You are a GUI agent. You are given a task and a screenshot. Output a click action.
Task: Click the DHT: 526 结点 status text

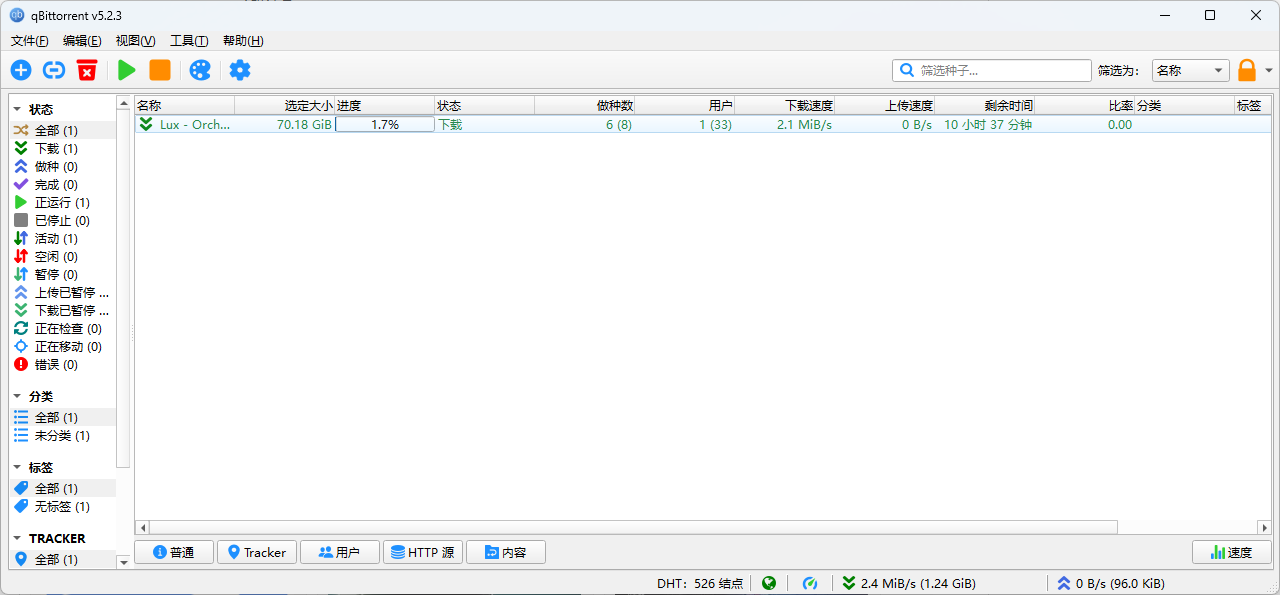coord(700,583)
